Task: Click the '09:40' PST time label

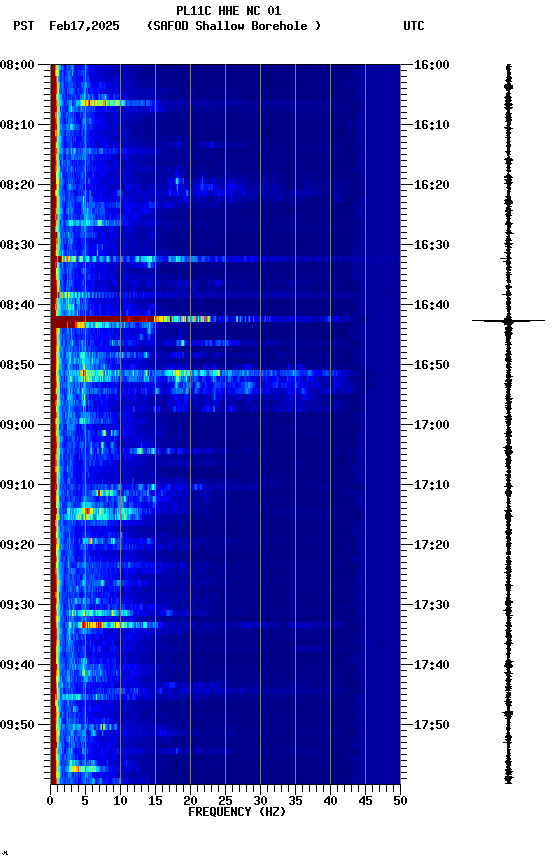Action: tap(17, 665)
